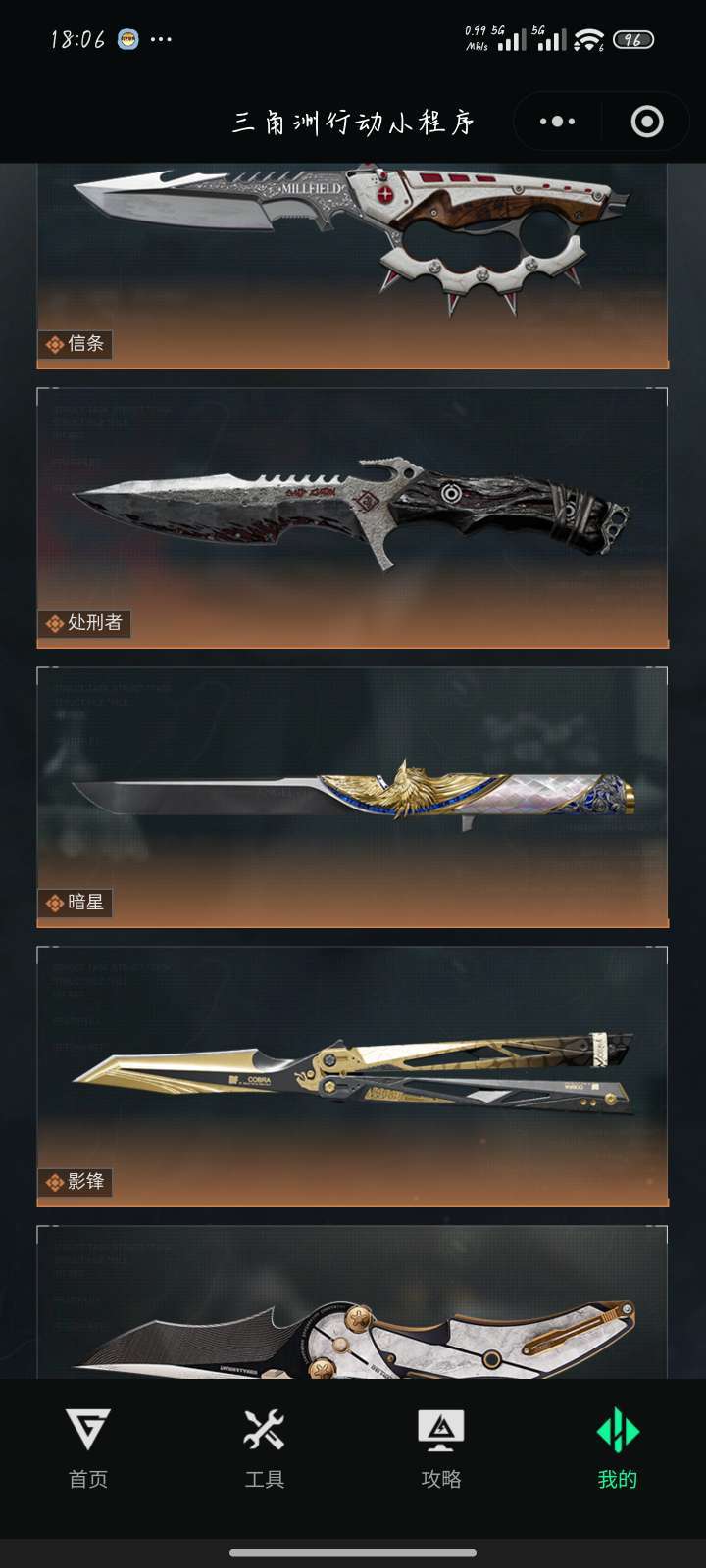706x1568 pixels.
Task: Close the mini program with the circle icon
Action: click(647, 122)
